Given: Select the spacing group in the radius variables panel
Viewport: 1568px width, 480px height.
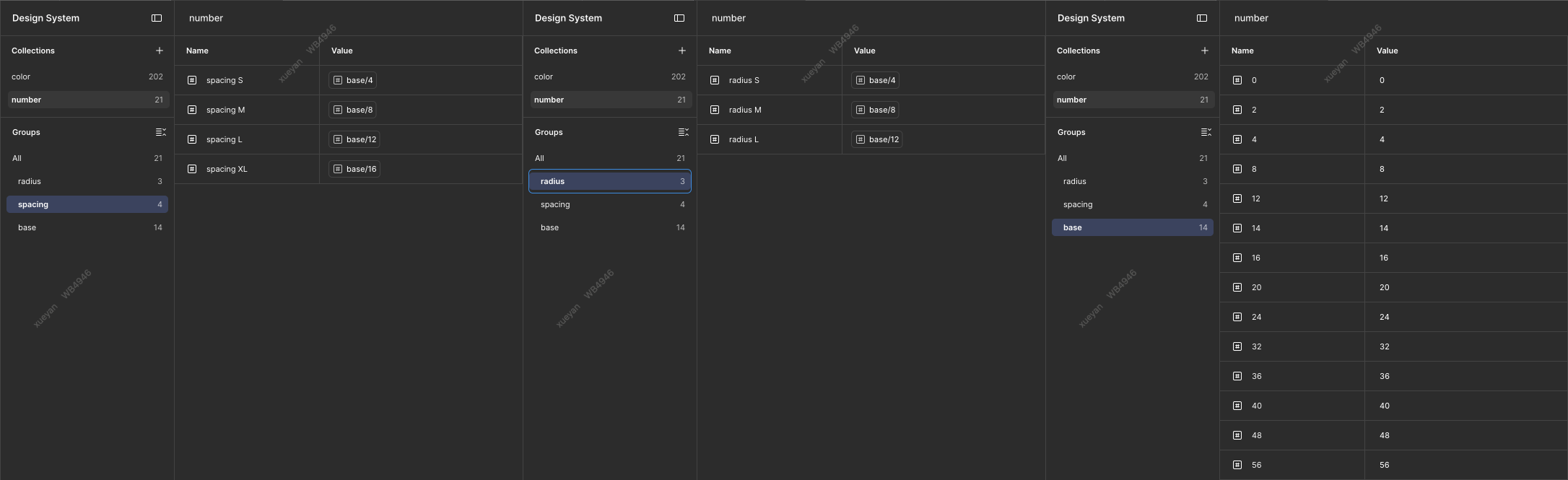Looking at the screenshot, I should pos(610,204).
